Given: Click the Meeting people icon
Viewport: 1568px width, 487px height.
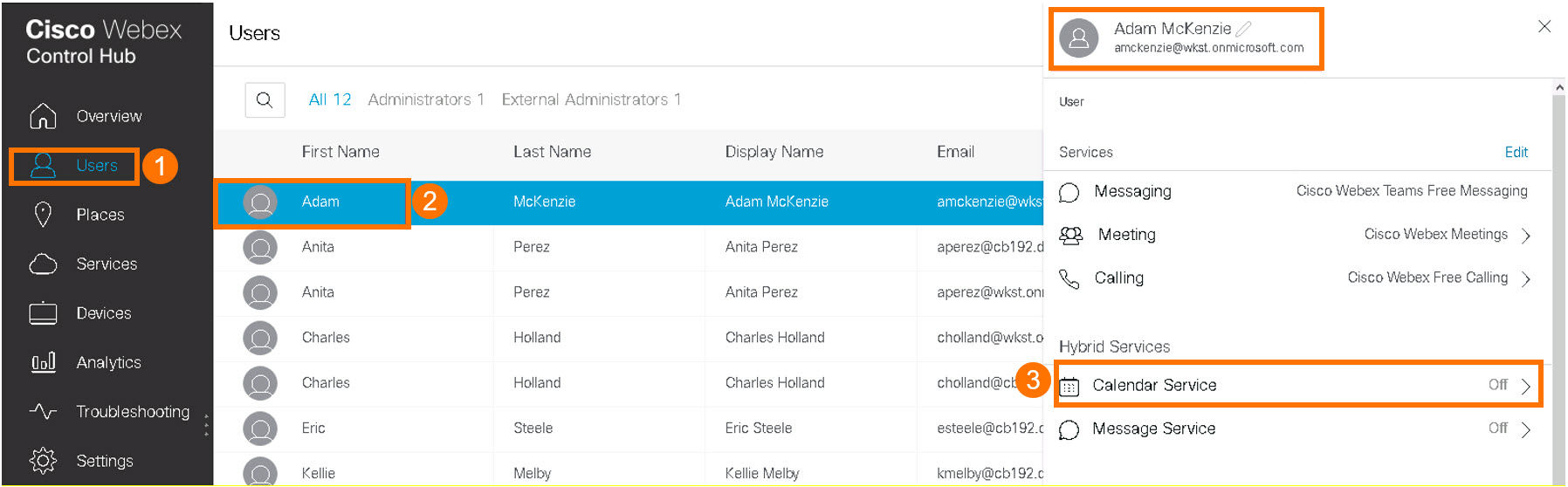Looking at the screenshot, I should (1070, 235).
